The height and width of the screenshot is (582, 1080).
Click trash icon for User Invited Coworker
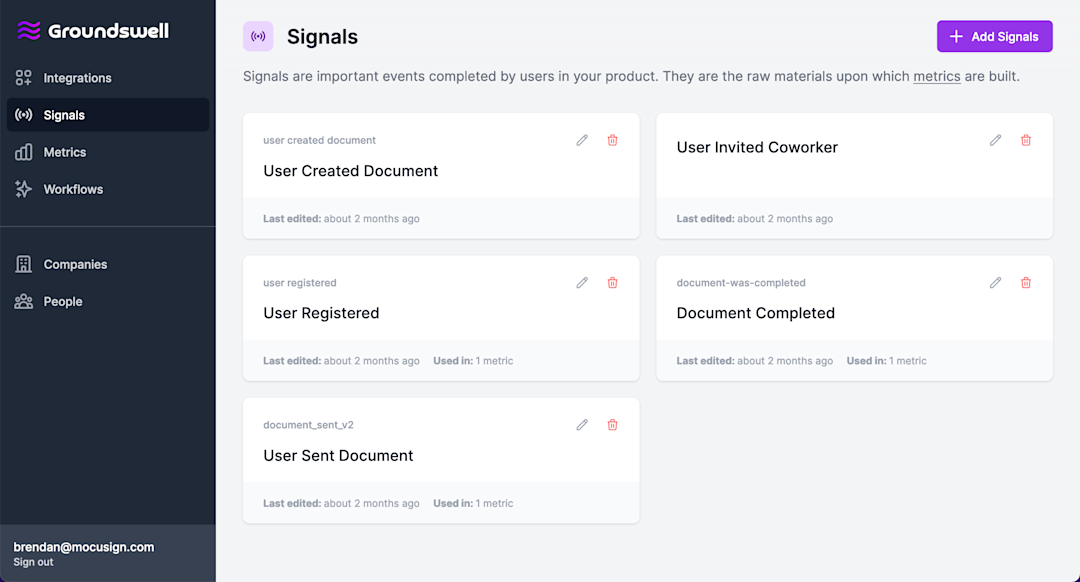click(1026, 140)
